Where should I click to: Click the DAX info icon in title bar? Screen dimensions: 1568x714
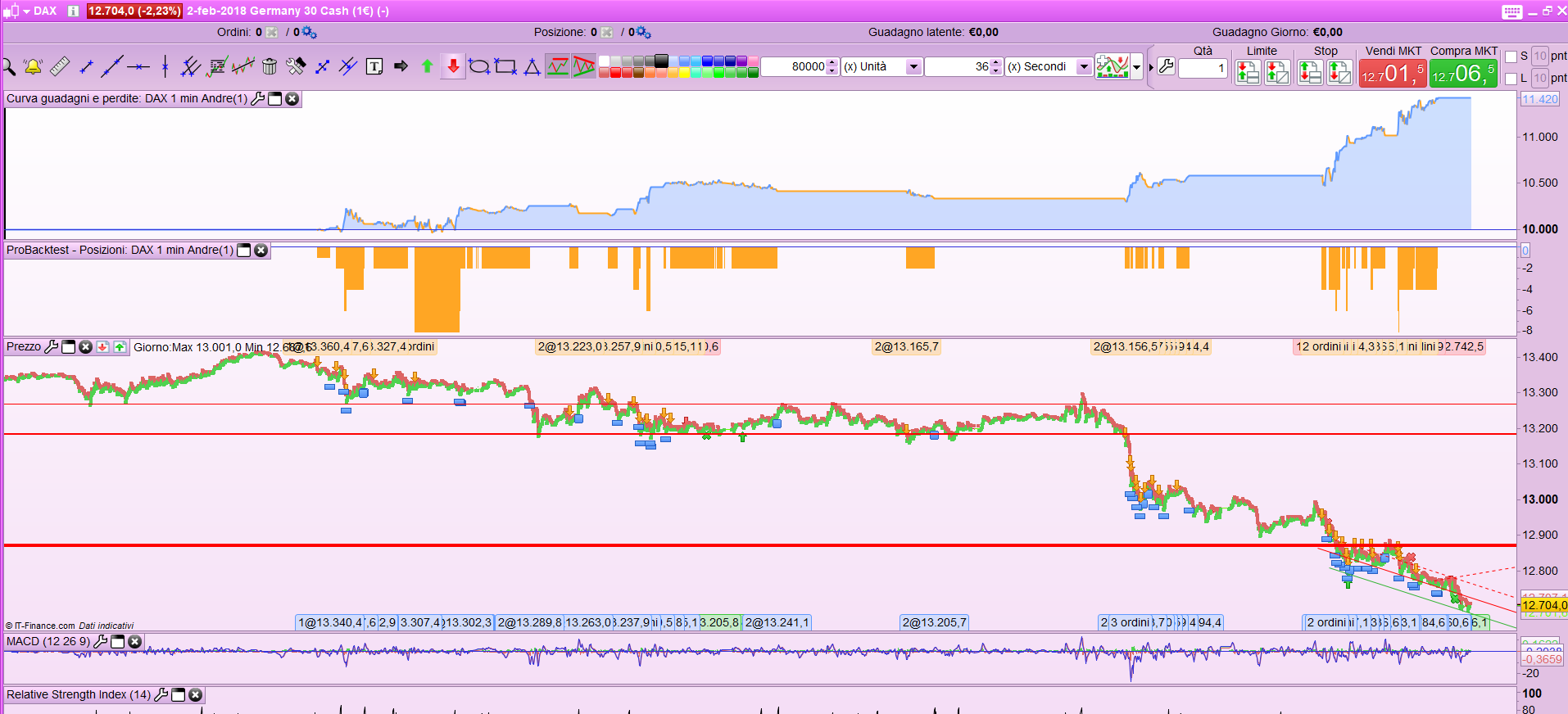pyautogui.click(x=73, y=11)
